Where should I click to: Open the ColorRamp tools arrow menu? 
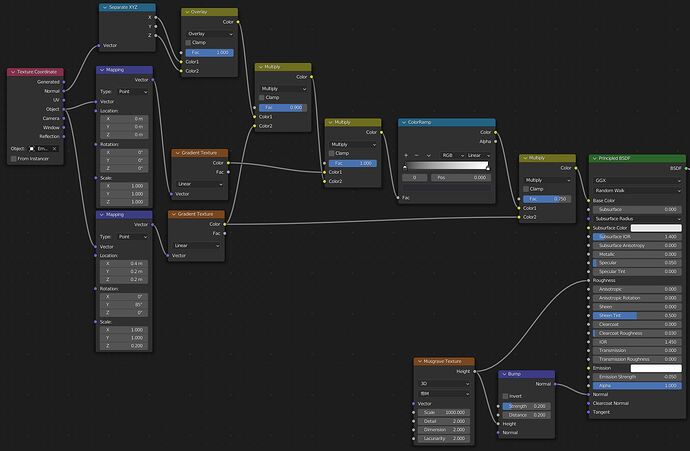428,155
